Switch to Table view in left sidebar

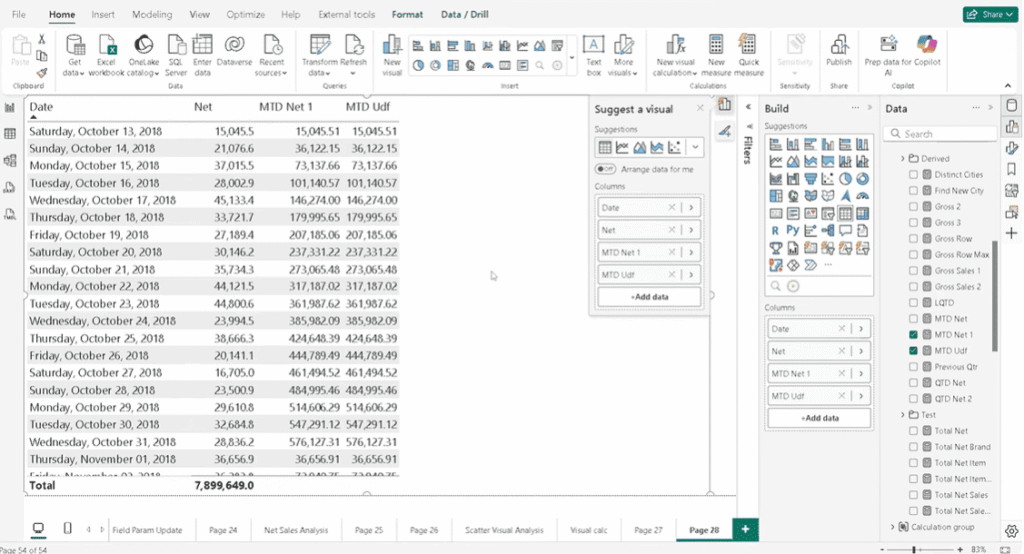point(10,134)
